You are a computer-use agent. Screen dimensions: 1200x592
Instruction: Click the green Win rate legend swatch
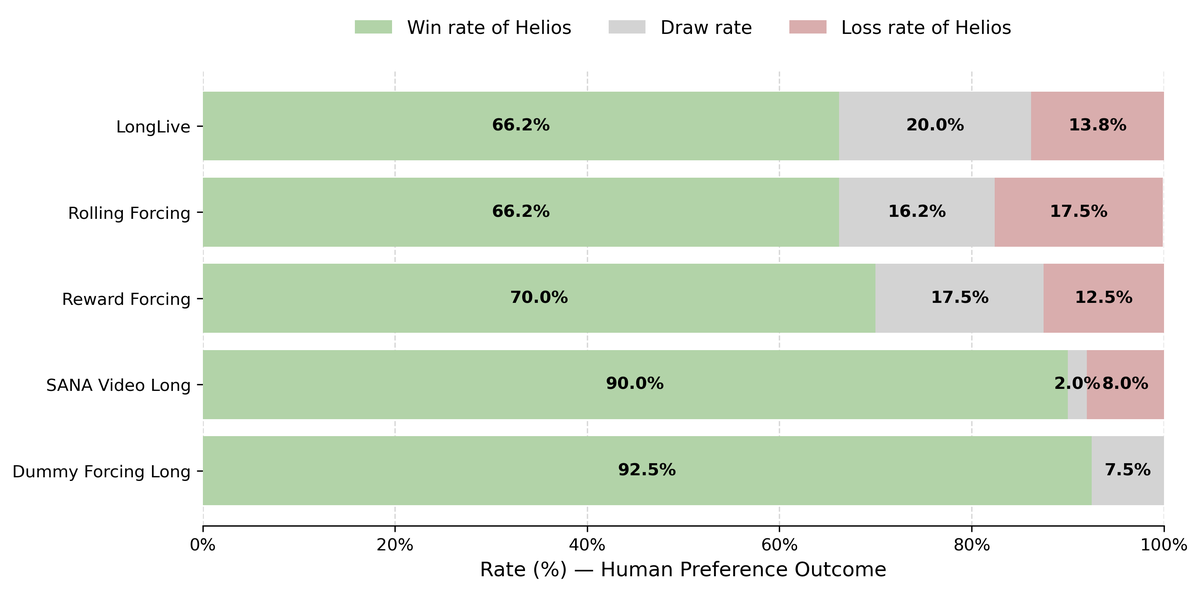[374, 28]
